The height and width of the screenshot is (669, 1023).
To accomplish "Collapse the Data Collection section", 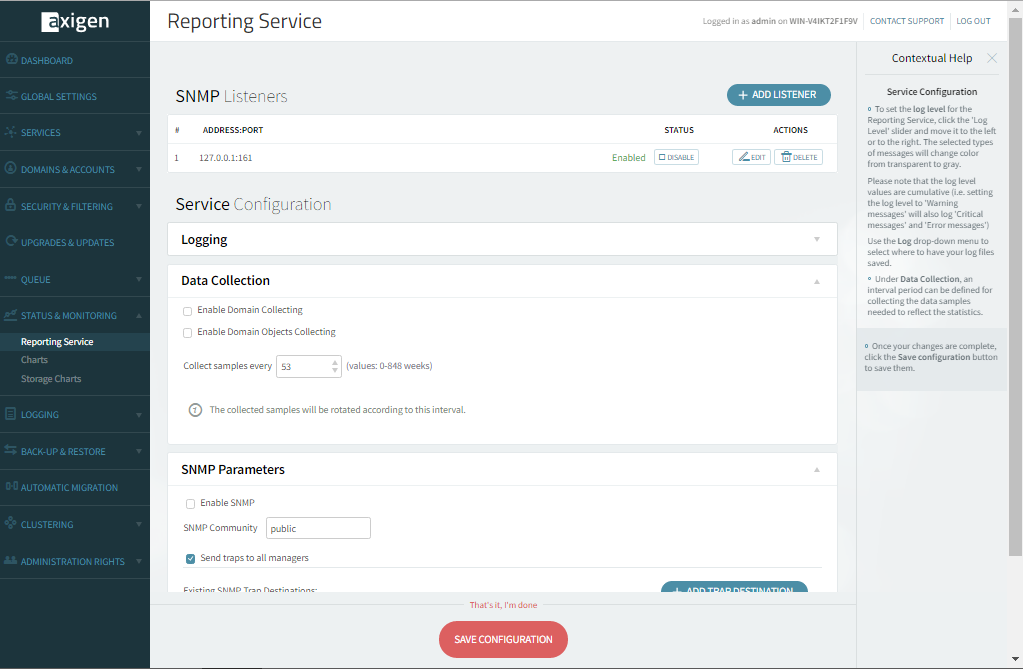I will [816, 281].
